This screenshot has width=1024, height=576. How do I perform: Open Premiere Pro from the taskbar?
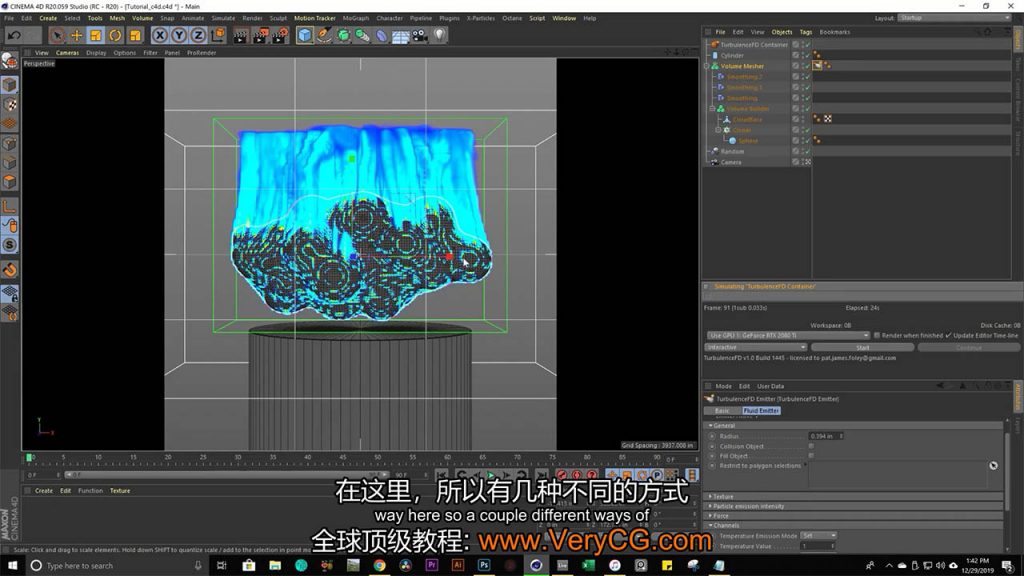(x=432, y=566)
